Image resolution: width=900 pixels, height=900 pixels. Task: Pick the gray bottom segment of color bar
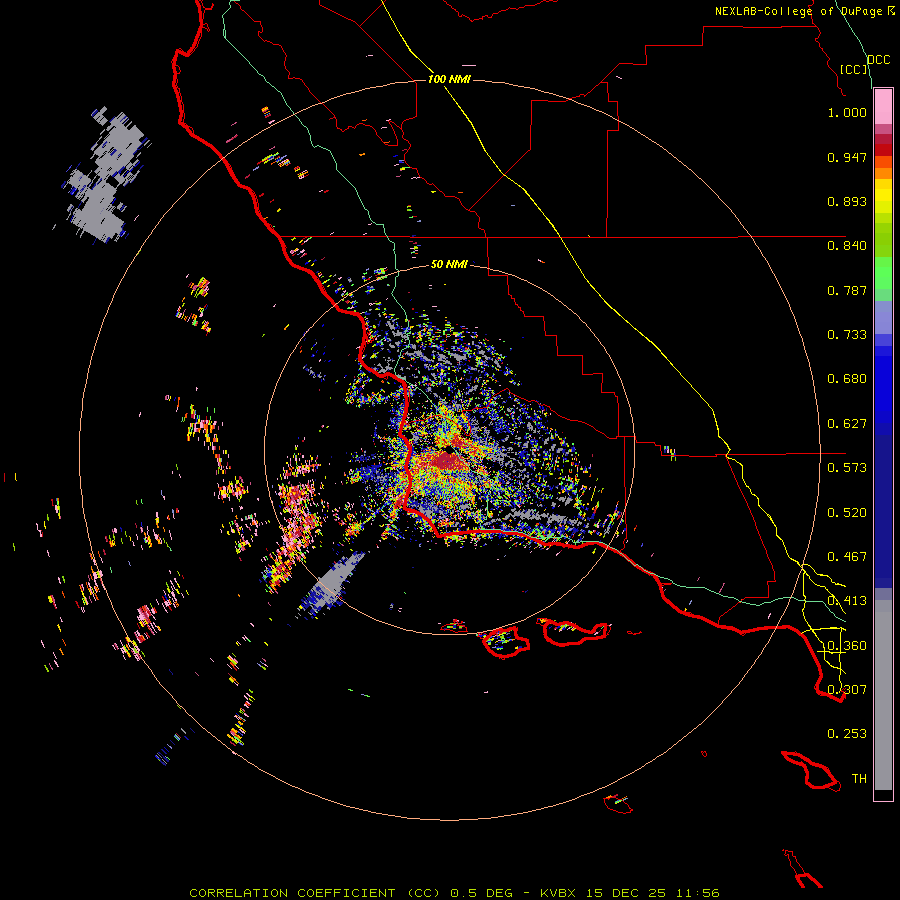(x=883, y=695)
